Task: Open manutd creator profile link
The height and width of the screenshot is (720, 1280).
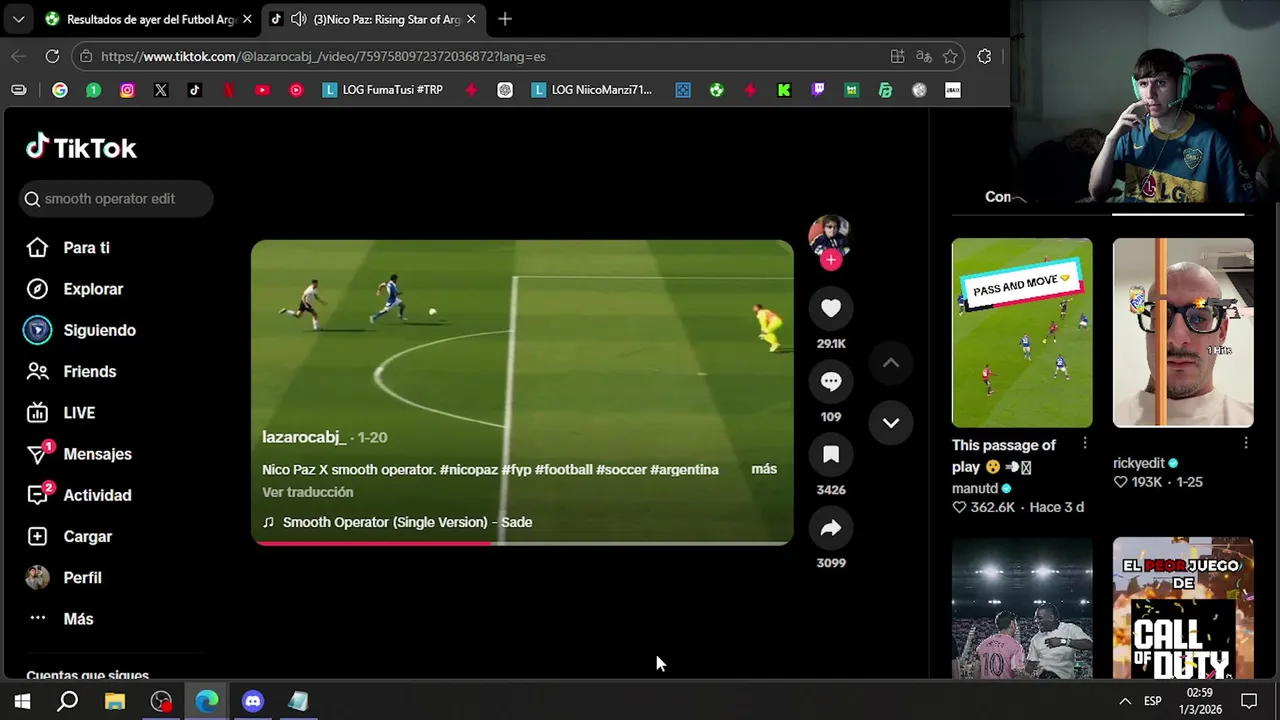Action: pos(975,489)
